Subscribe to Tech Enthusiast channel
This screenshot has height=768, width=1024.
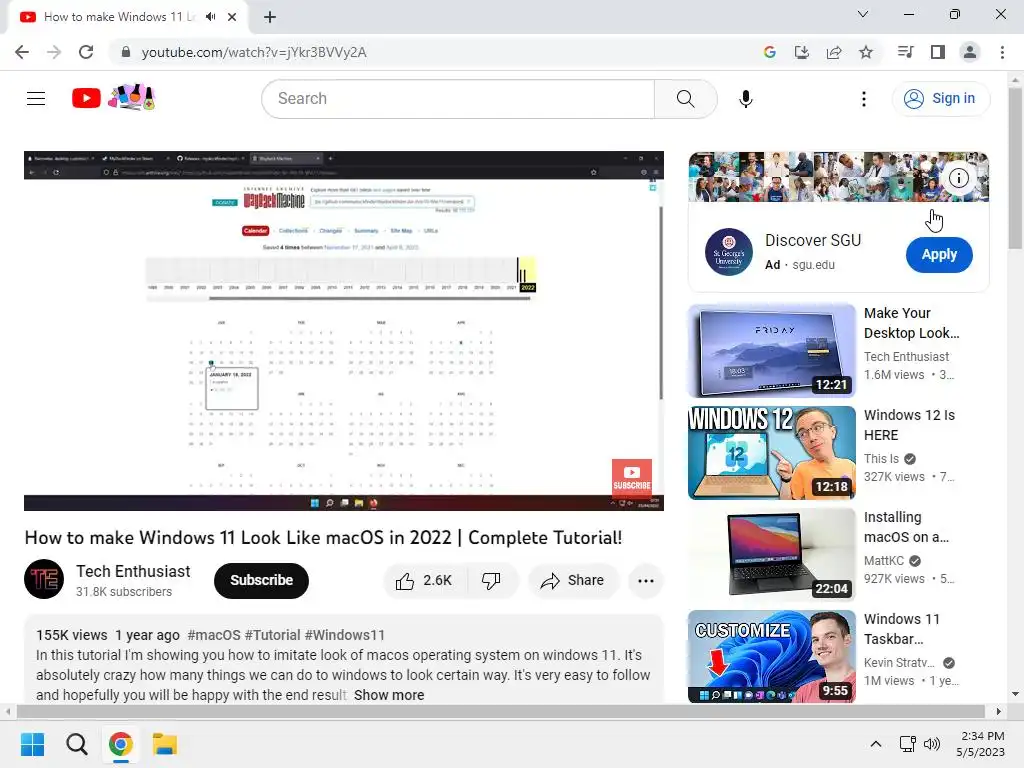pyautogui.click(x=261, y=581)
